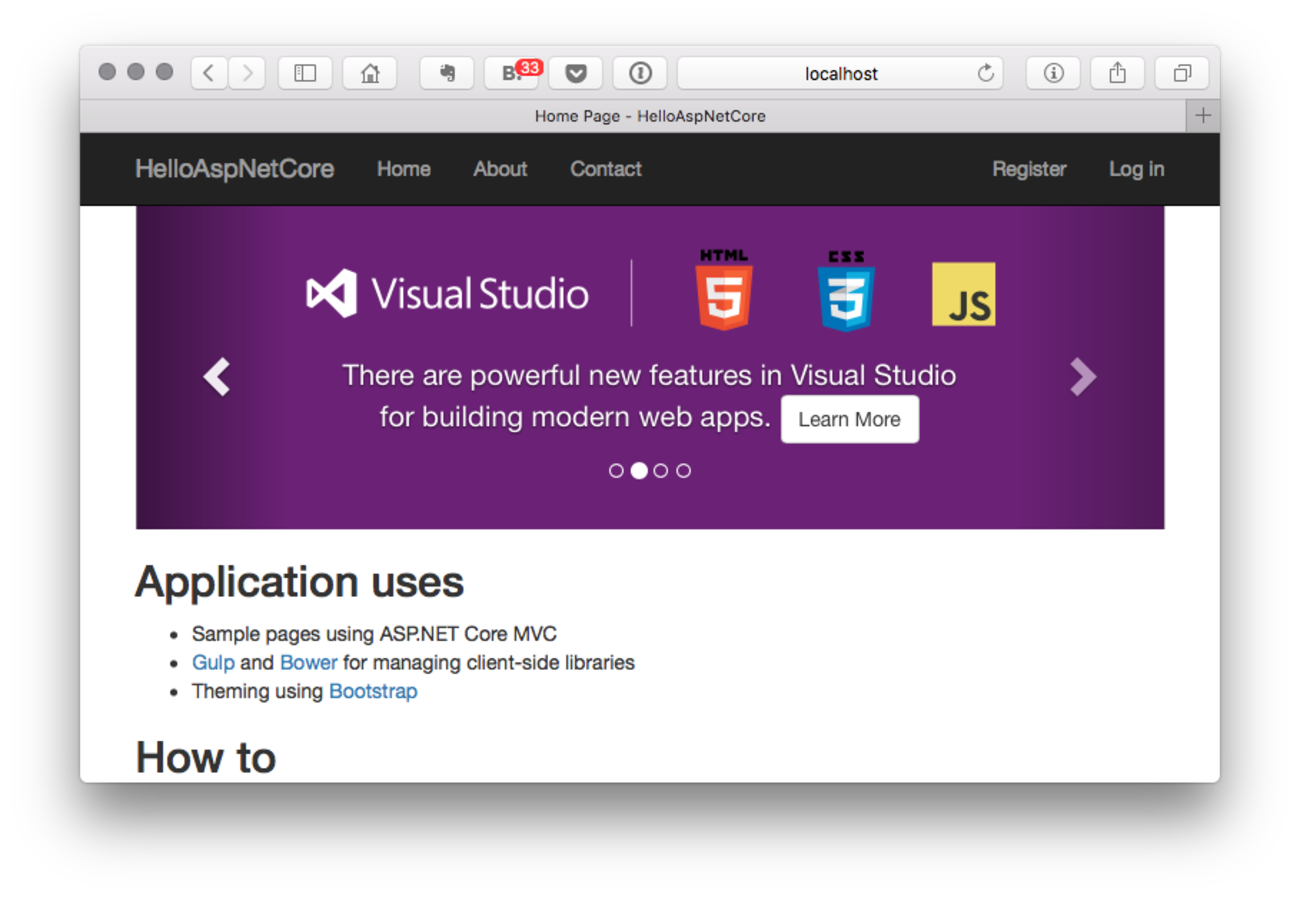Screen dimensions: 1300x897
Task: Open Hatena bookmark extension with 33 badge
Action: point(511,73)
